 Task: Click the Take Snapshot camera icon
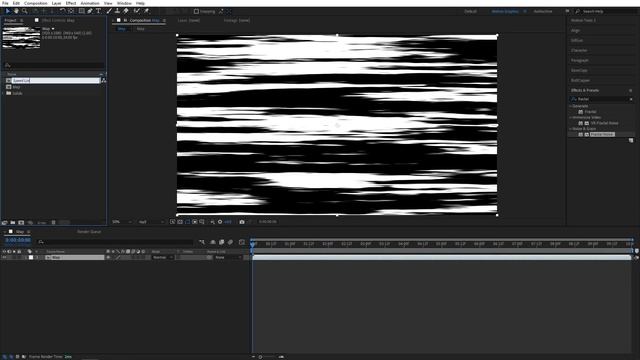point(242,222)
